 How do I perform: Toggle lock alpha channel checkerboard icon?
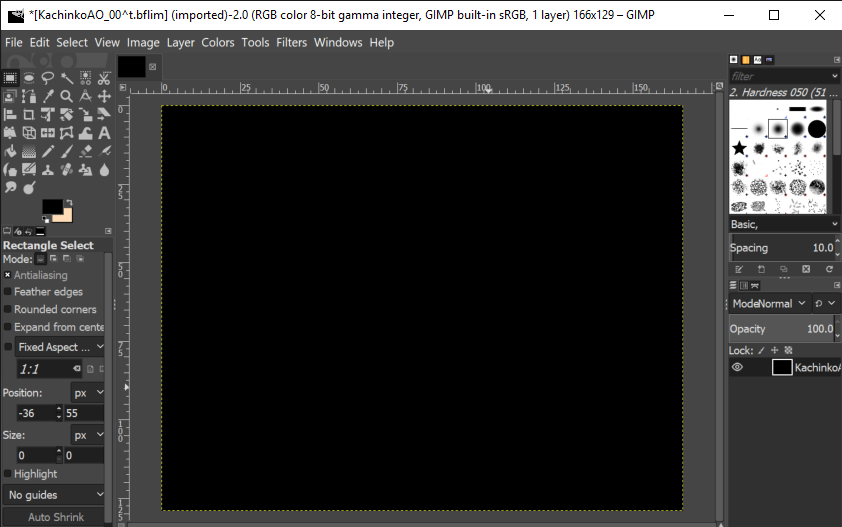(x=788, y=350)
